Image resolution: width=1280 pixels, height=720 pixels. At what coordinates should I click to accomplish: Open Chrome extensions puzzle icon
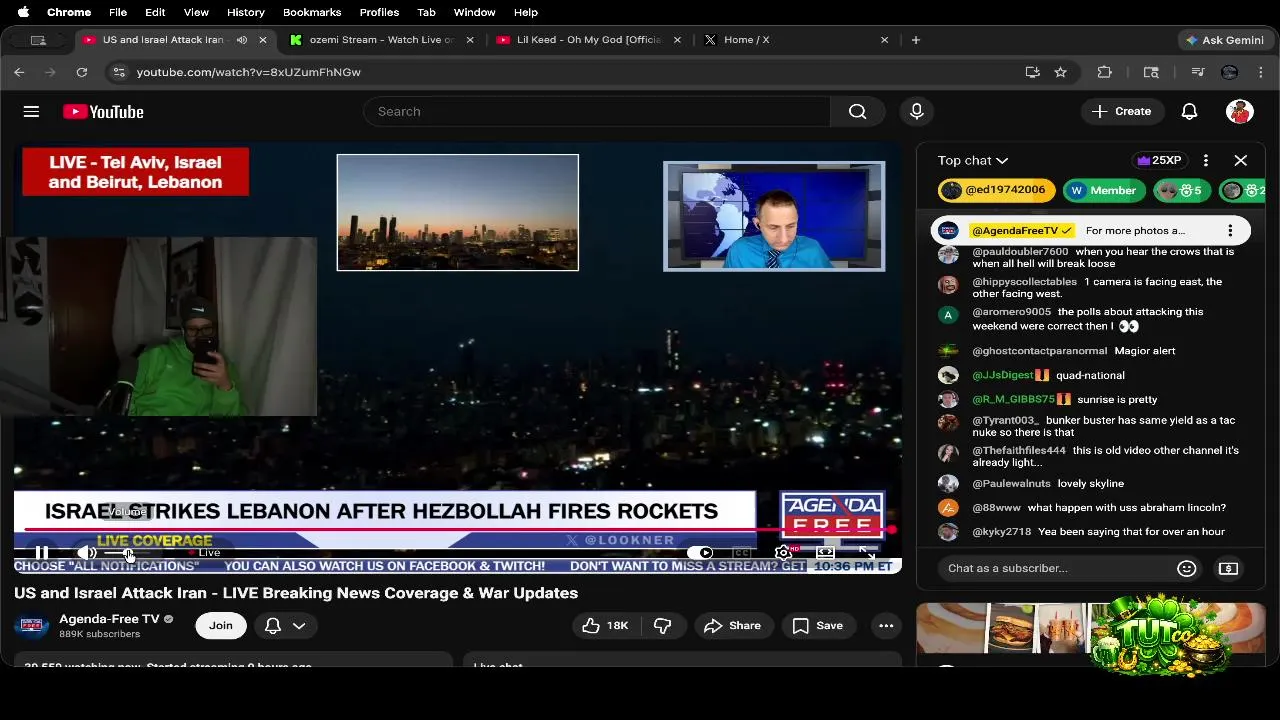pos(1105,72)
